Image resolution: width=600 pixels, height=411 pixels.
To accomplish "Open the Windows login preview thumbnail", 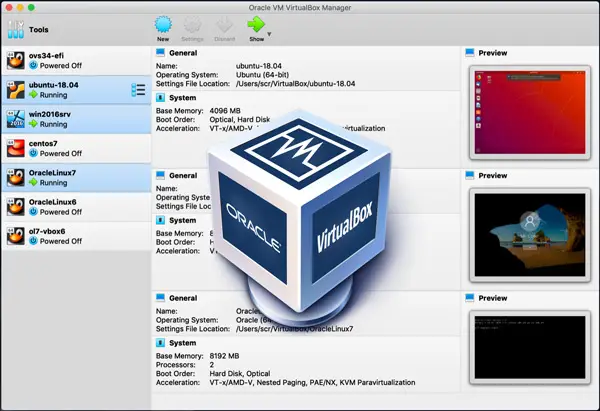I will [530, 235].
